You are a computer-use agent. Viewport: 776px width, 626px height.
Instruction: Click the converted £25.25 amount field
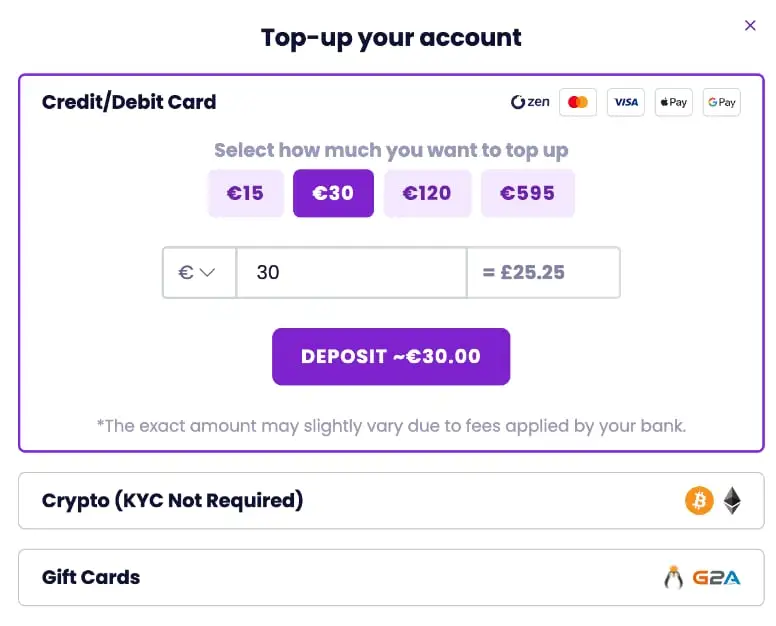point(543,272)
